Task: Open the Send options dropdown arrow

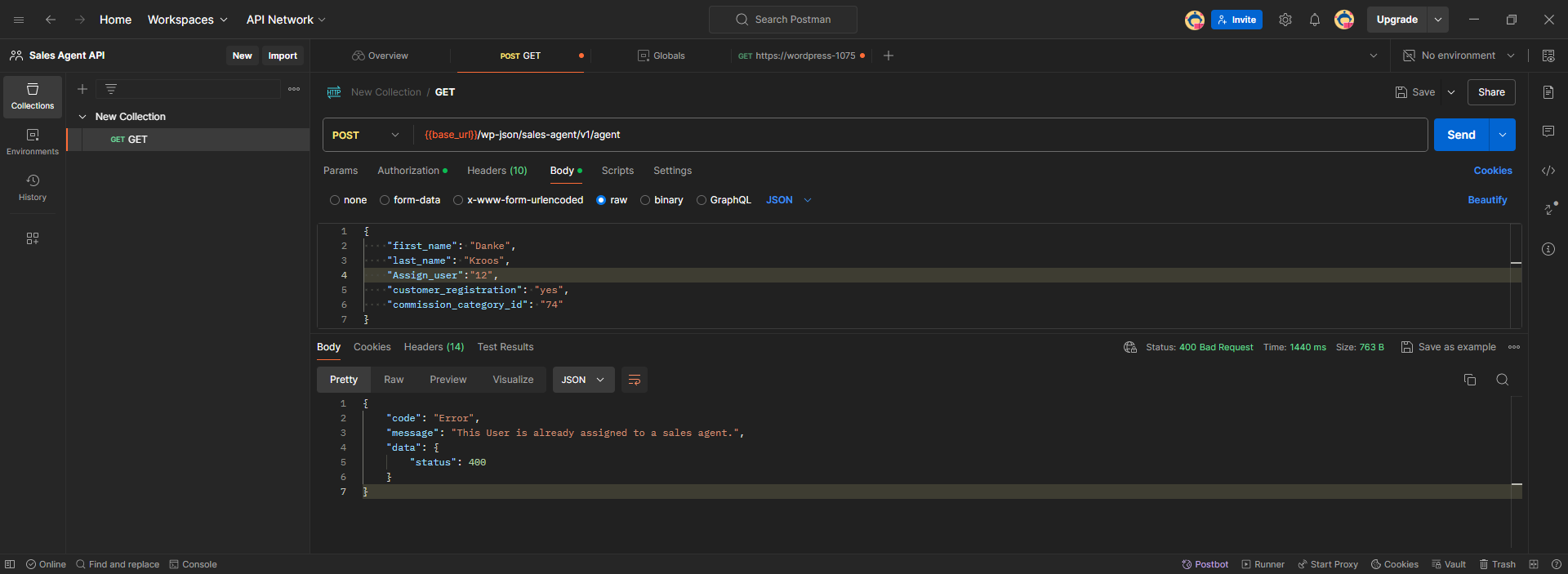Action: pyautogui.click(x=1503, y=135)
